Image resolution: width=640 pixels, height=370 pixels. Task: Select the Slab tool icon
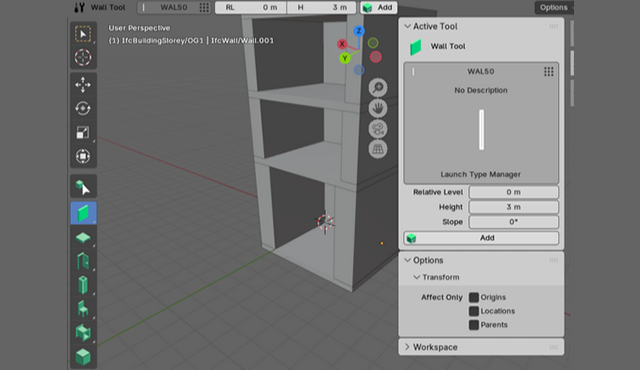83,237
